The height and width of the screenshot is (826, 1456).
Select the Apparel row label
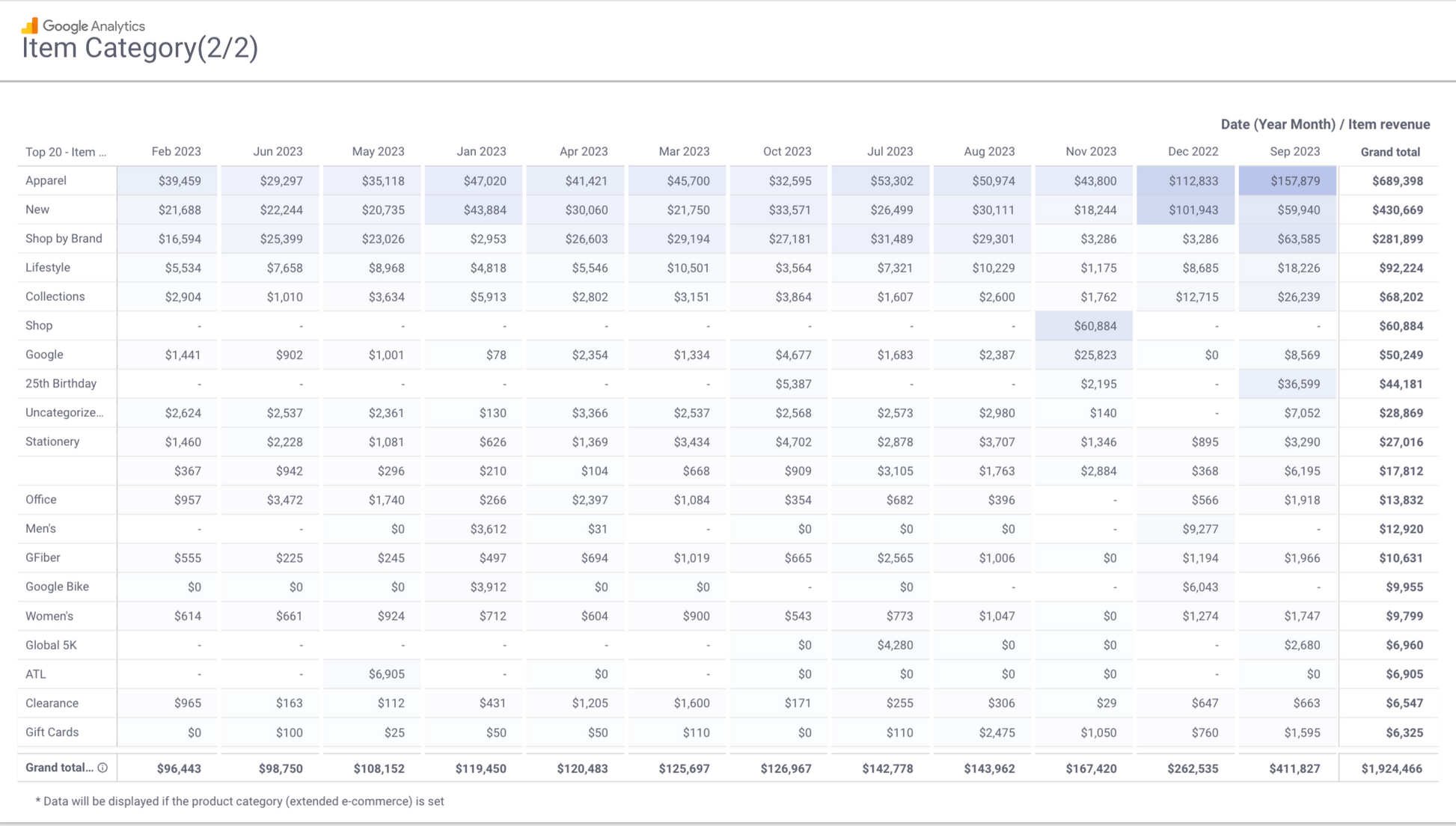[x=46, y=180]
